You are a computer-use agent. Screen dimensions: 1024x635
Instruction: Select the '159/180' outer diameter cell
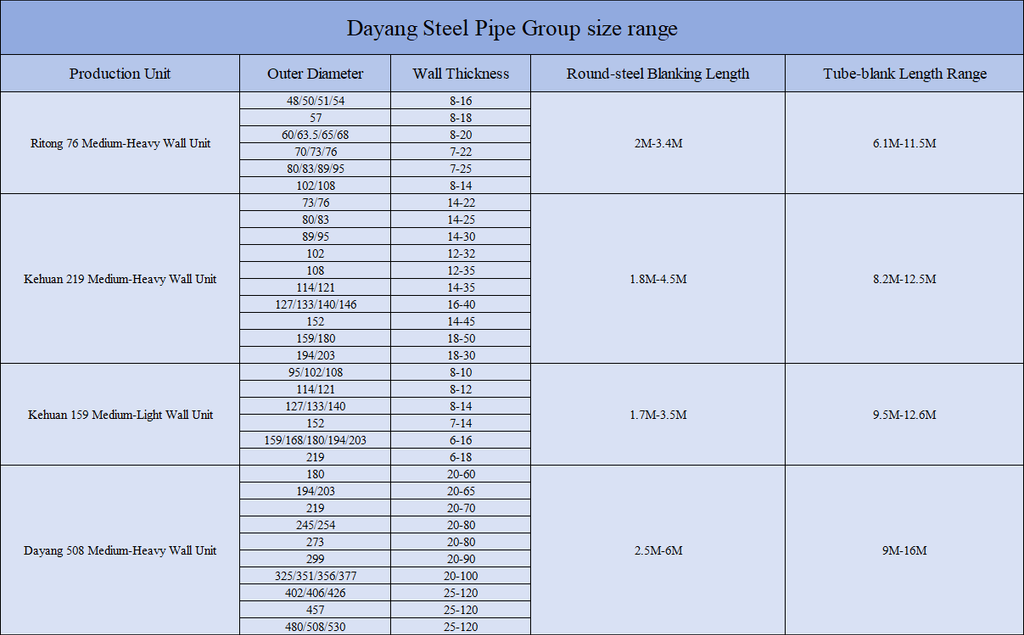[x=315, y=338]
